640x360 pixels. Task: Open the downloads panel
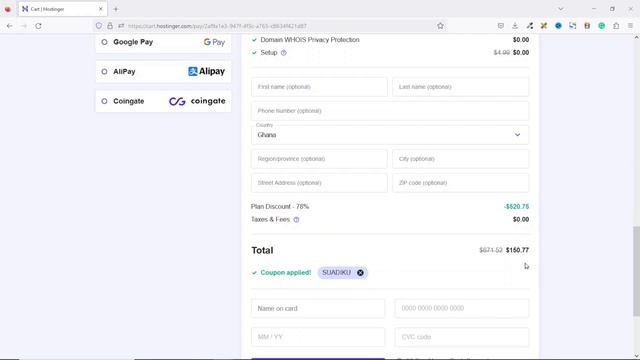(515, 26)
